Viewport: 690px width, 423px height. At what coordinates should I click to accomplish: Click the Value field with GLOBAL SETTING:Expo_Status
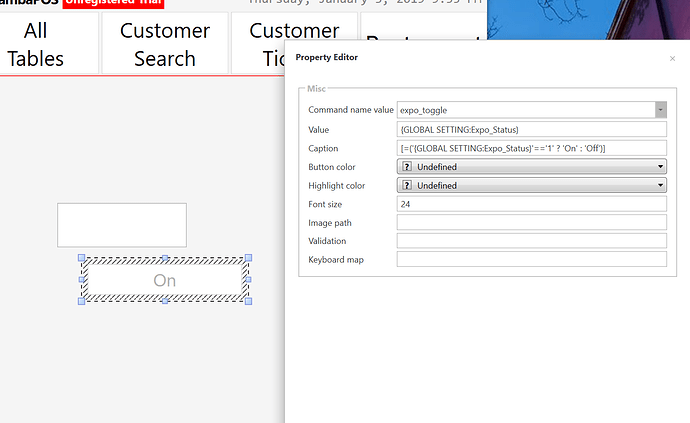click(532, 129)
